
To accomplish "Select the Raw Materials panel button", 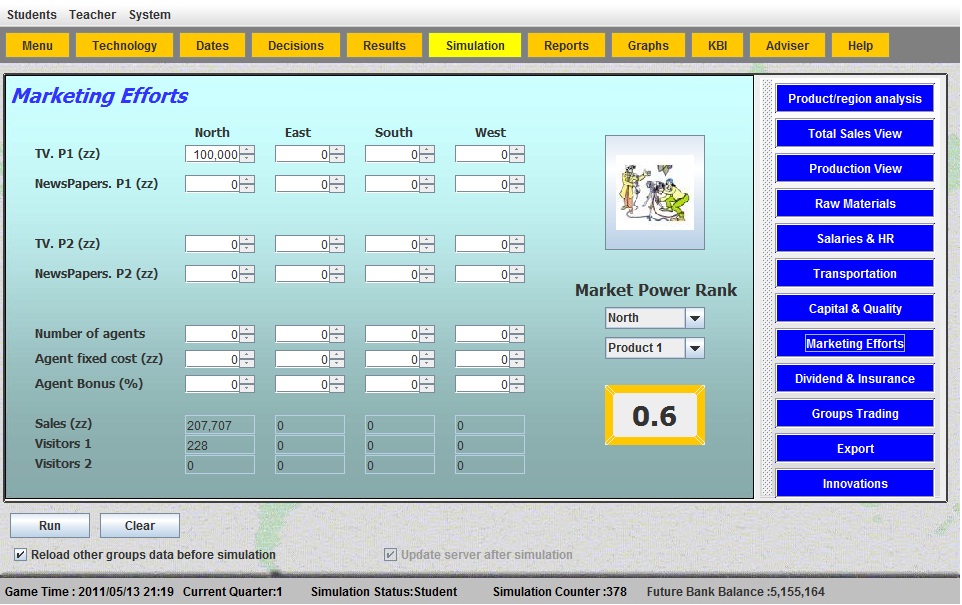I will pyautogui.click(x=854, y=204).
